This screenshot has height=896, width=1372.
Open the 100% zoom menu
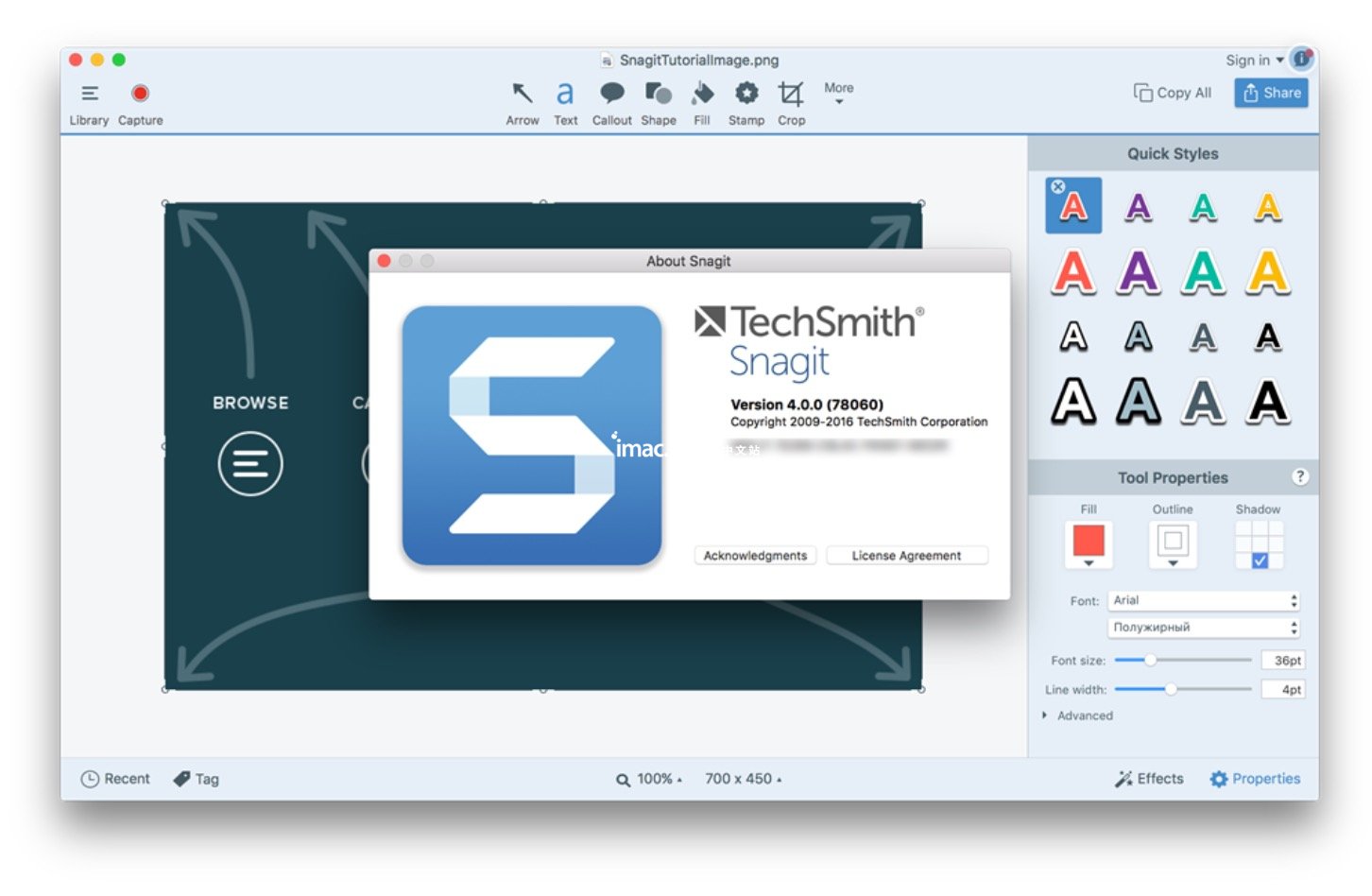(x=649, y=779)
